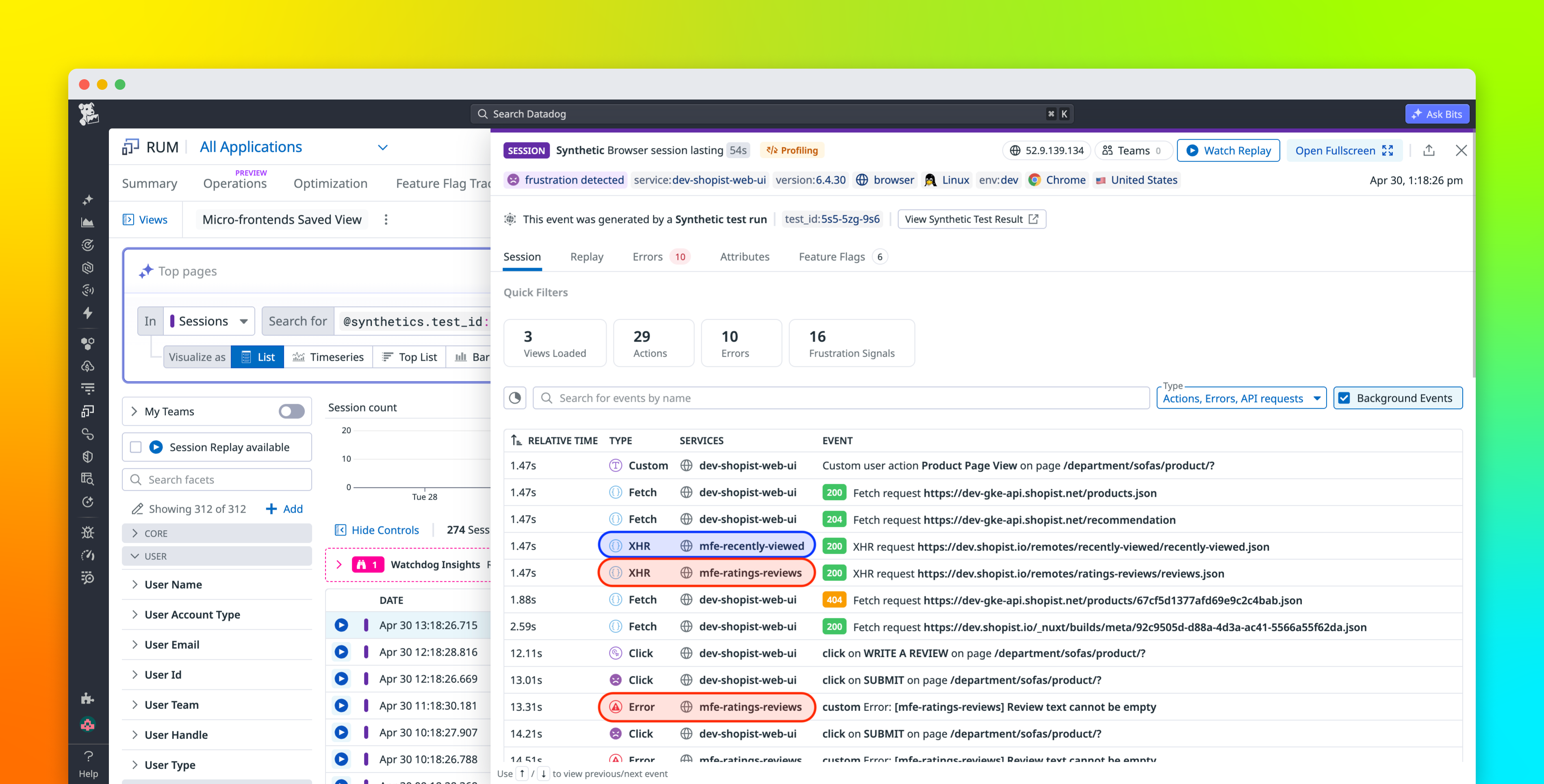Viewport: 1544px width, 784px height.
Task: Click the Watch Replay button
Action: [1228, 150]
